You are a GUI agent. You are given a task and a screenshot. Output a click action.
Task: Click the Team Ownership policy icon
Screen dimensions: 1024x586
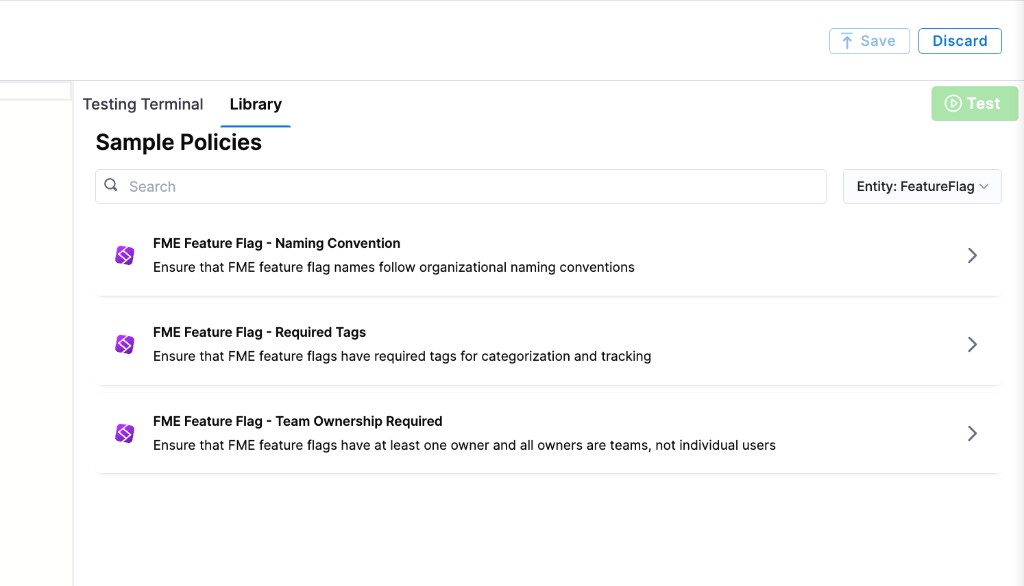(123, 433)
